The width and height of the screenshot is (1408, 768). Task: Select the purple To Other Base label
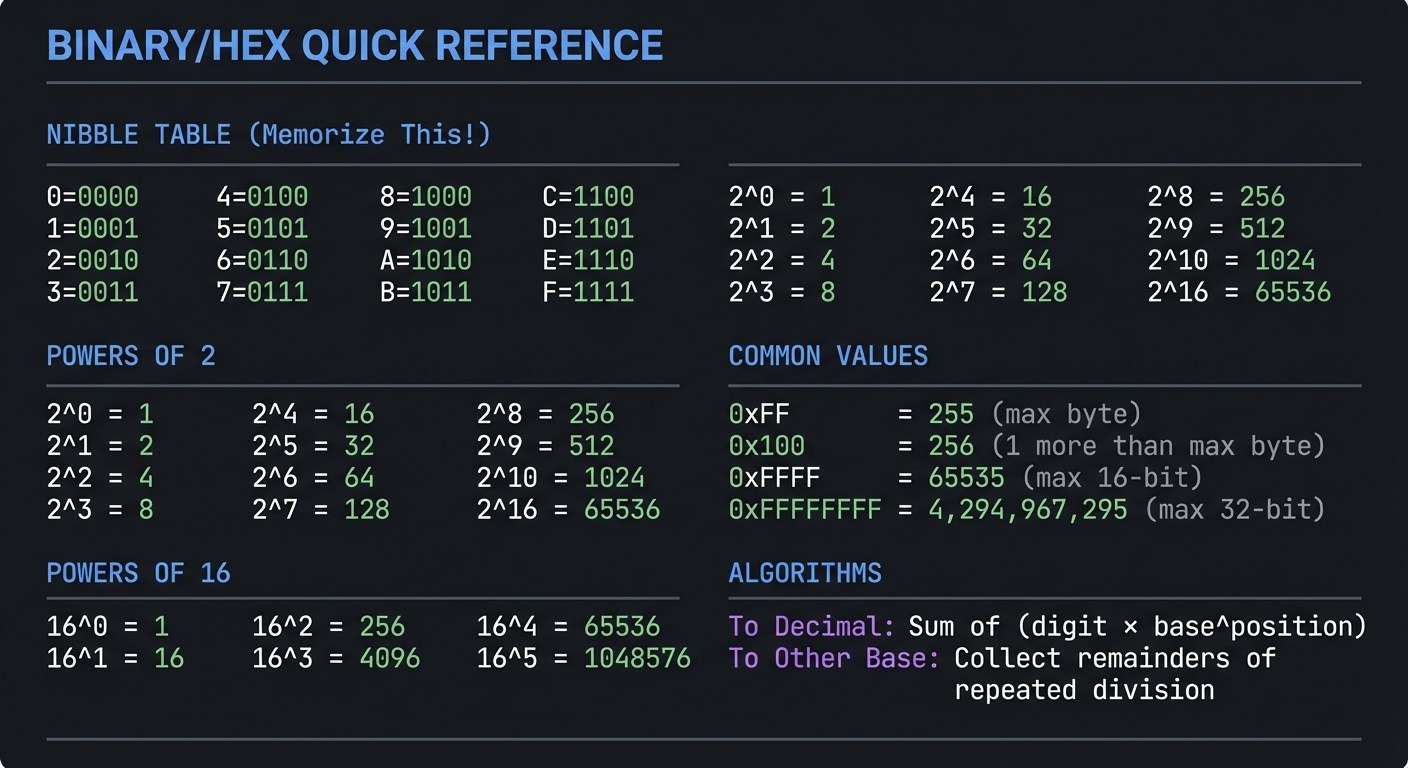pyautogui.click(x=834, y=659)
